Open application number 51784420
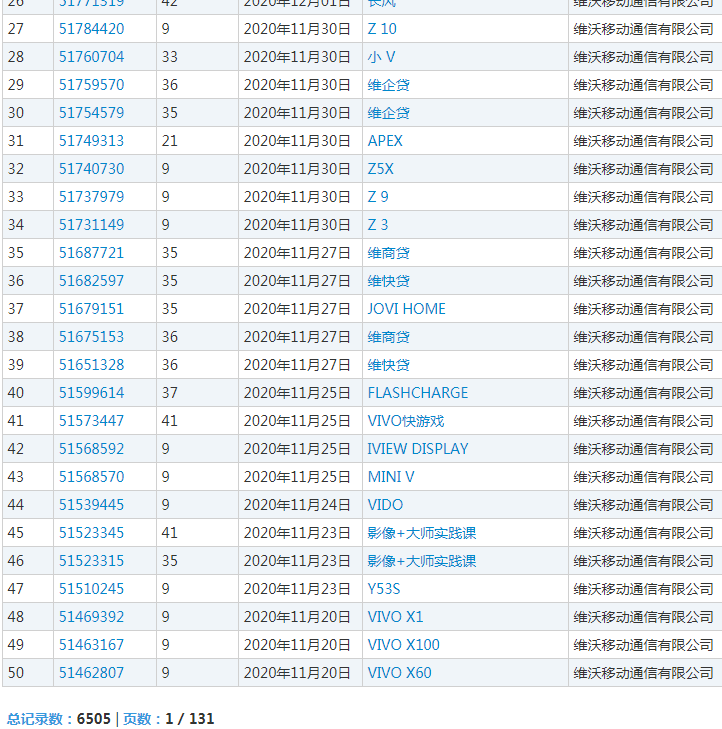722x729 pixels. tap(91, 29)
